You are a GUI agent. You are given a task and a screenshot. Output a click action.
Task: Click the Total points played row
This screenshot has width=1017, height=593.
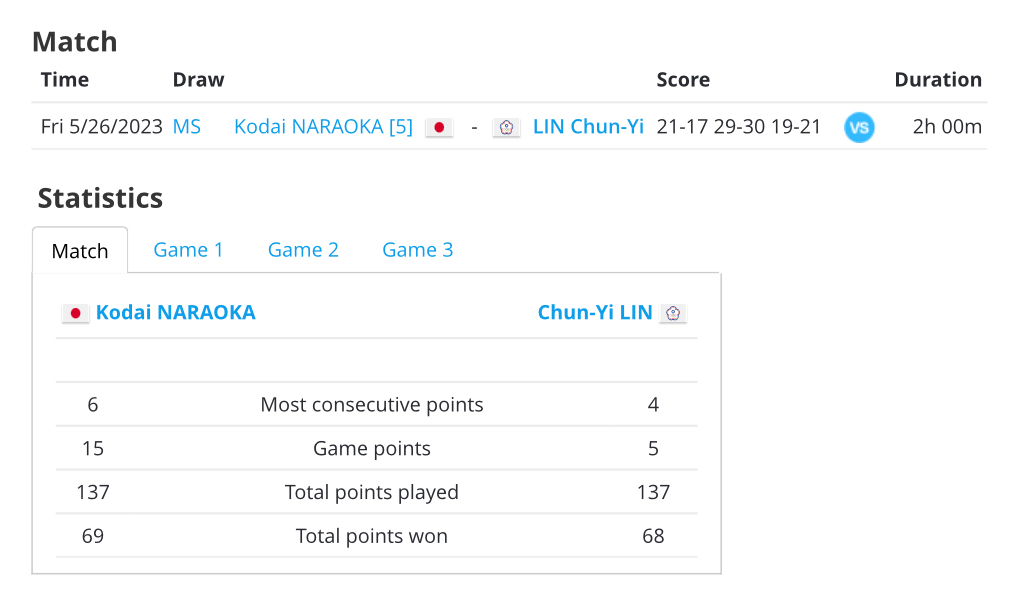pos(376,492)
